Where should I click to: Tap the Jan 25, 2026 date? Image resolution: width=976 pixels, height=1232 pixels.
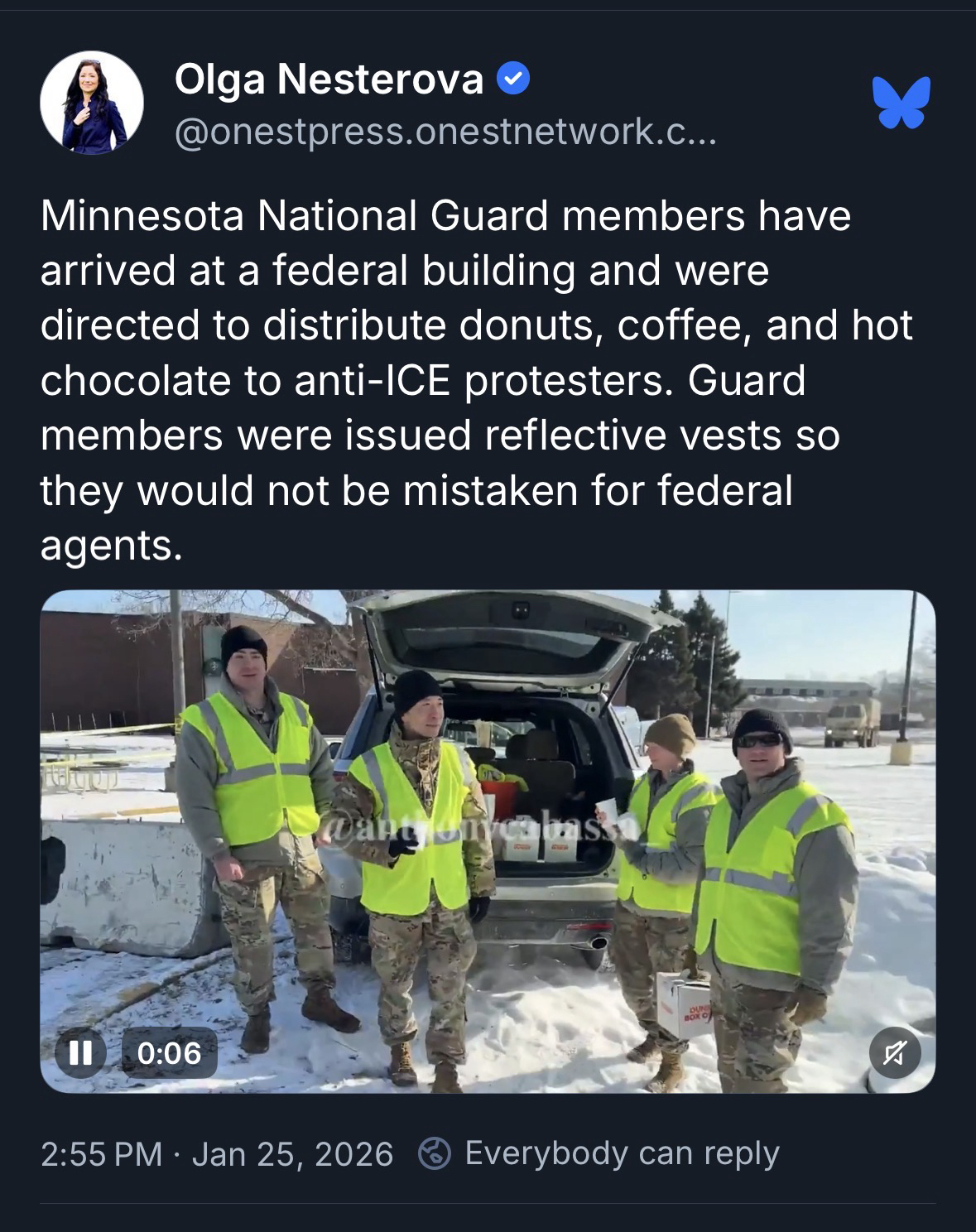(292, 1154)
